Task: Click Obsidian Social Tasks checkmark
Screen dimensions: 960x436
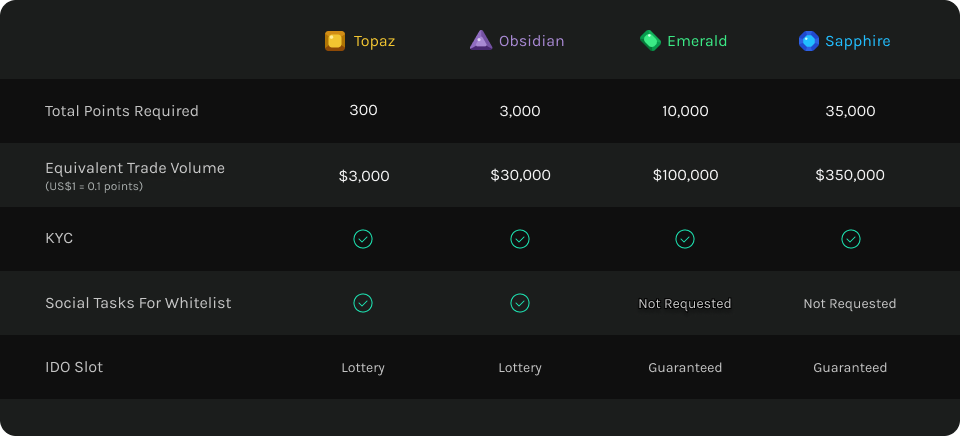Action: click(x=520, y=303)
